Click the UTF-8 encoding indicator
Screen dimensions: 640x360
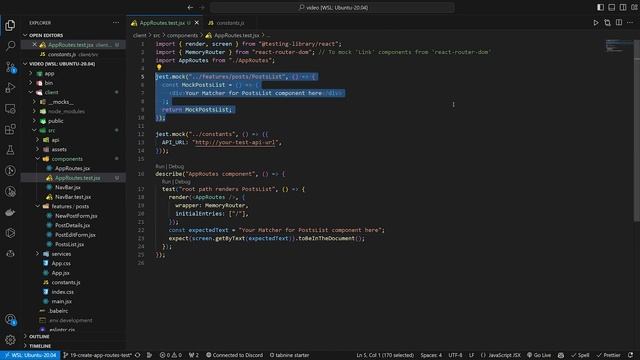click(x=455, y=355)
